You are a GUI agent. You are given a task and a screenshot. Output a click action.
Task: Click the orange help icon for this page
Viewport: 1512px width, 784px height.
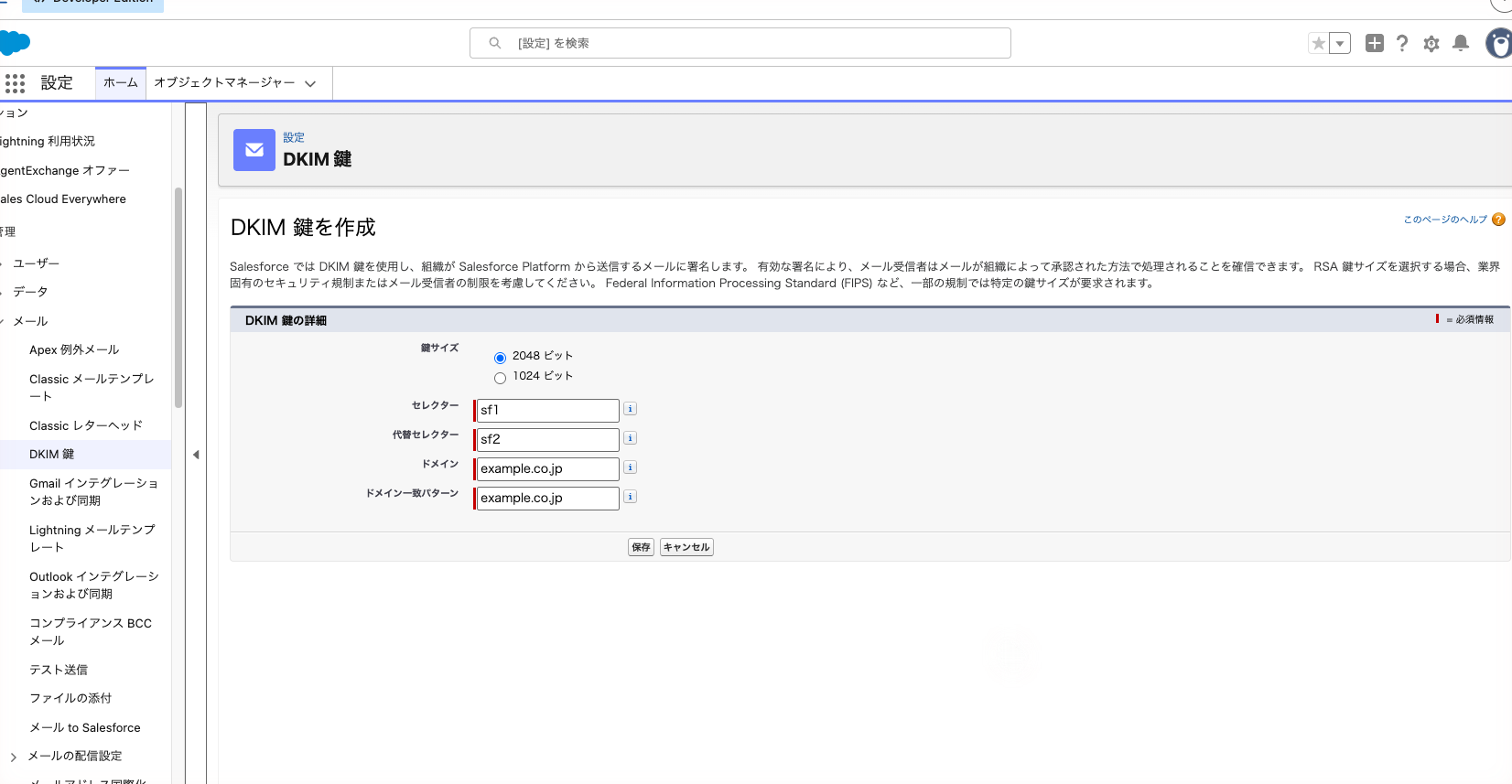pyautogui.click(x=1498, y=220)
